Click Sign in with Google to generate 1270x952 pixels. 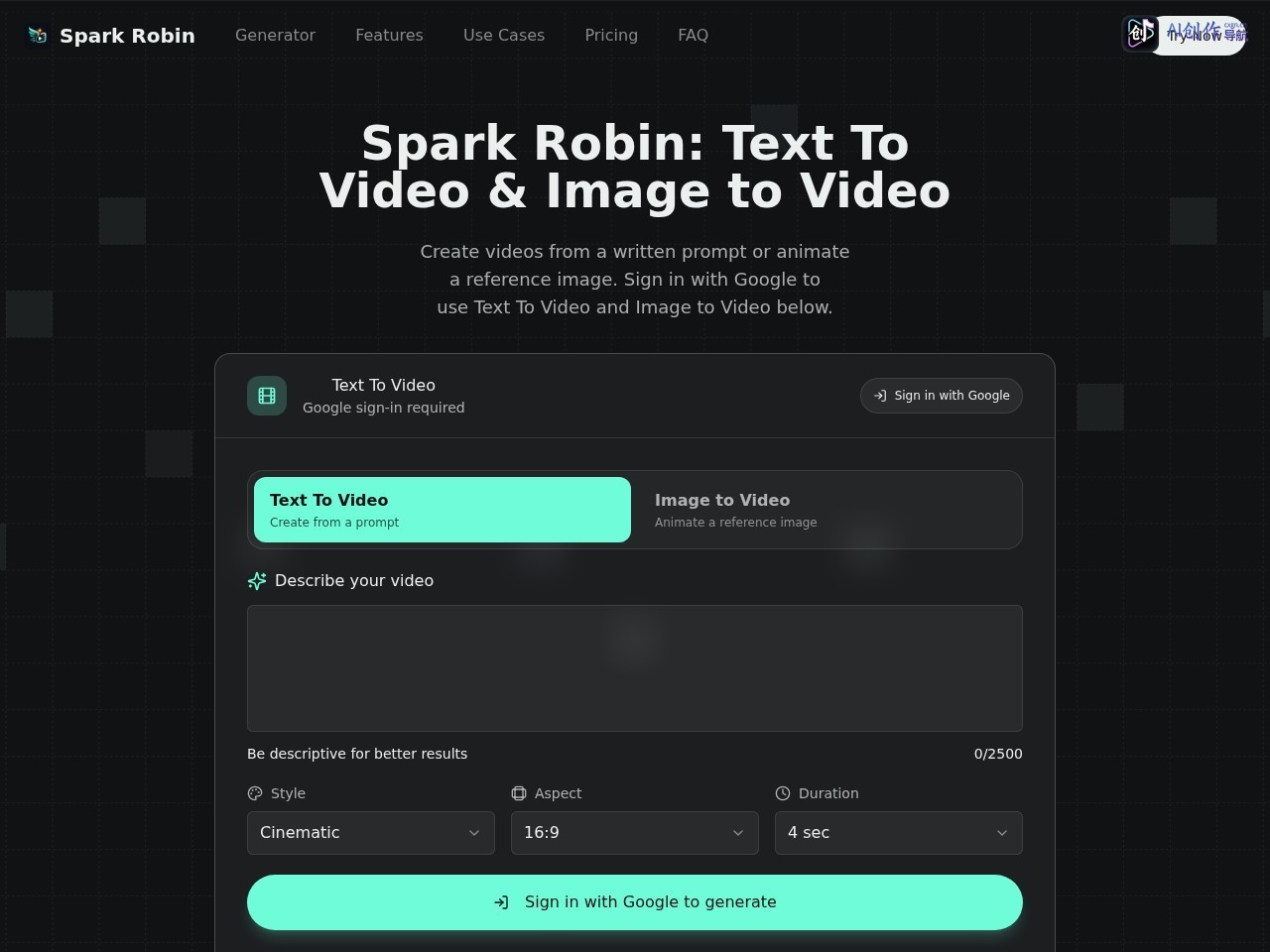[635, 902]
